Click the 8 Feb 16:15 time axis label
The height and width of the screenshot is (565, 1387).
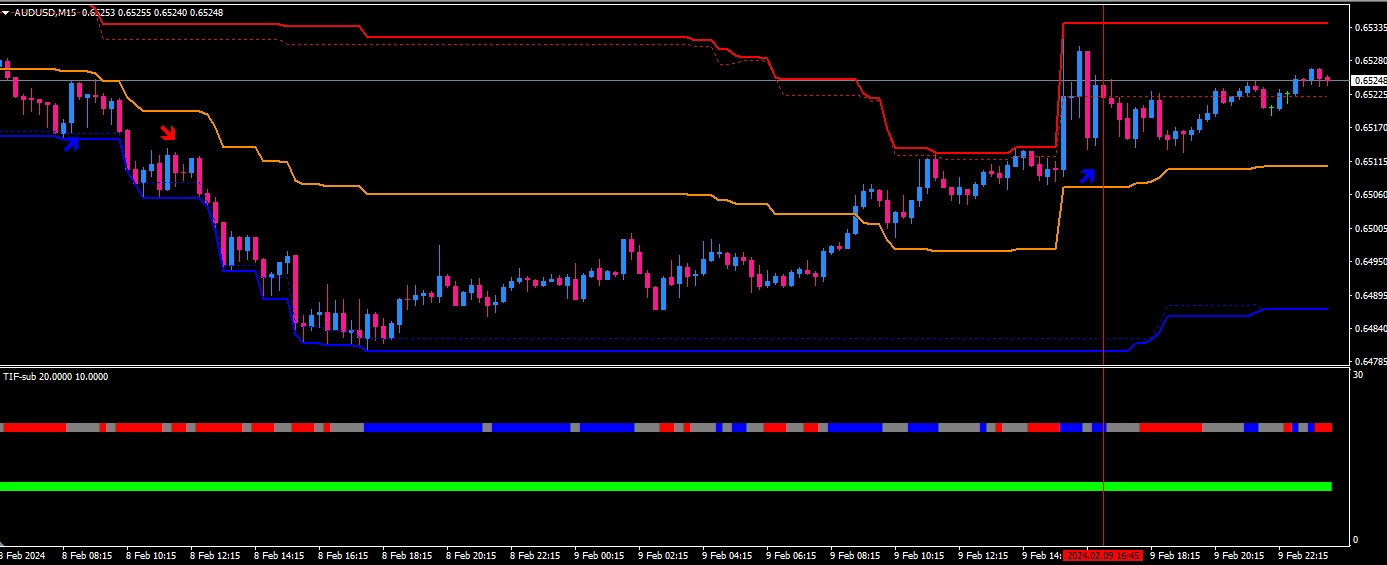pyautogui.click(x=343, y=555)
